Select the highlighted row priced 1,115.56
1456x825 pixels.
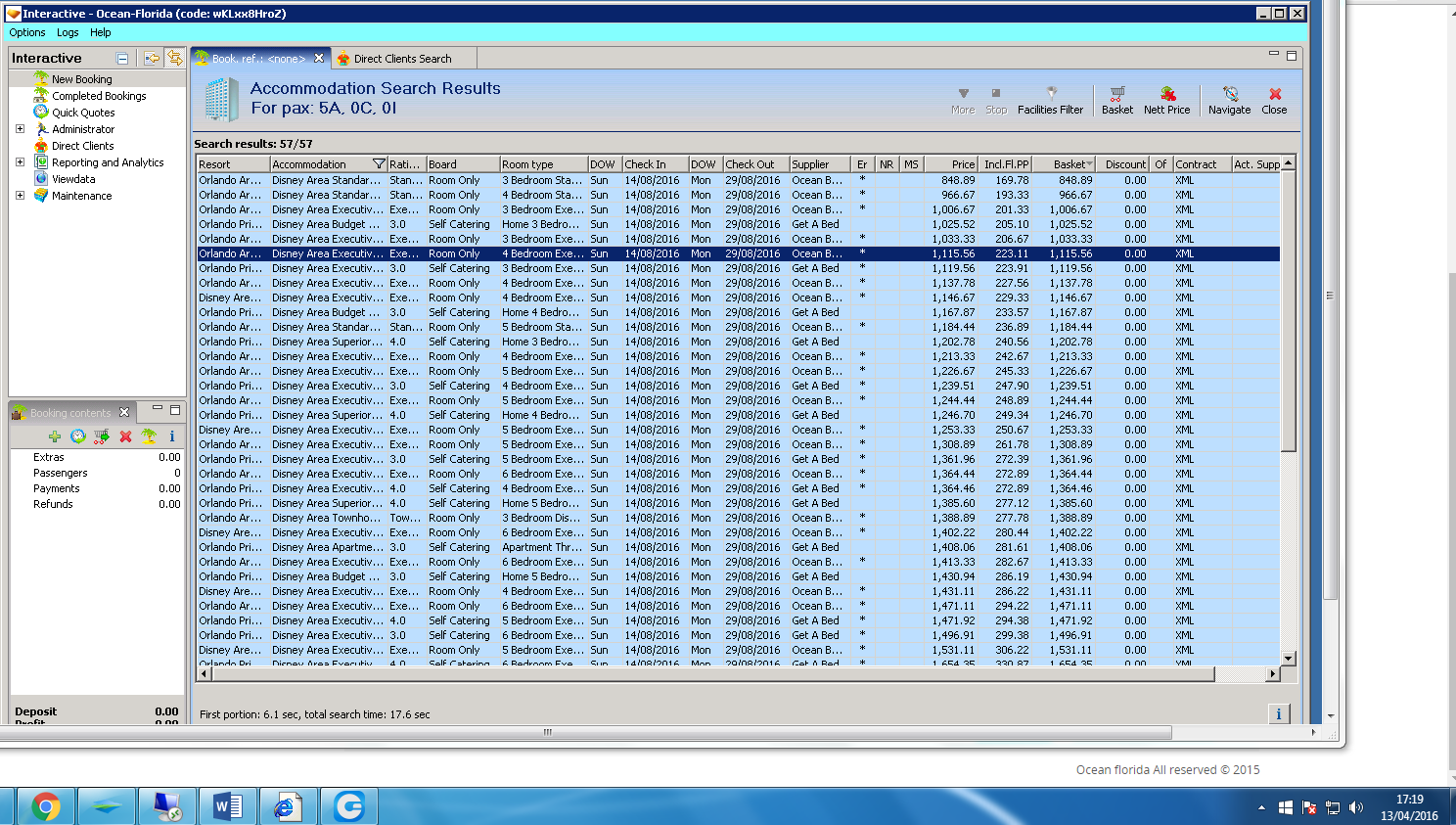point(738,253)
